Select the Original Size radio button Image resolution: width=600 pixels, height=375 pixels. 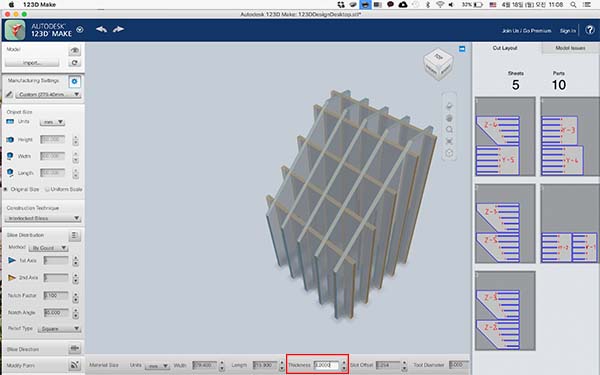pos(6,189)
